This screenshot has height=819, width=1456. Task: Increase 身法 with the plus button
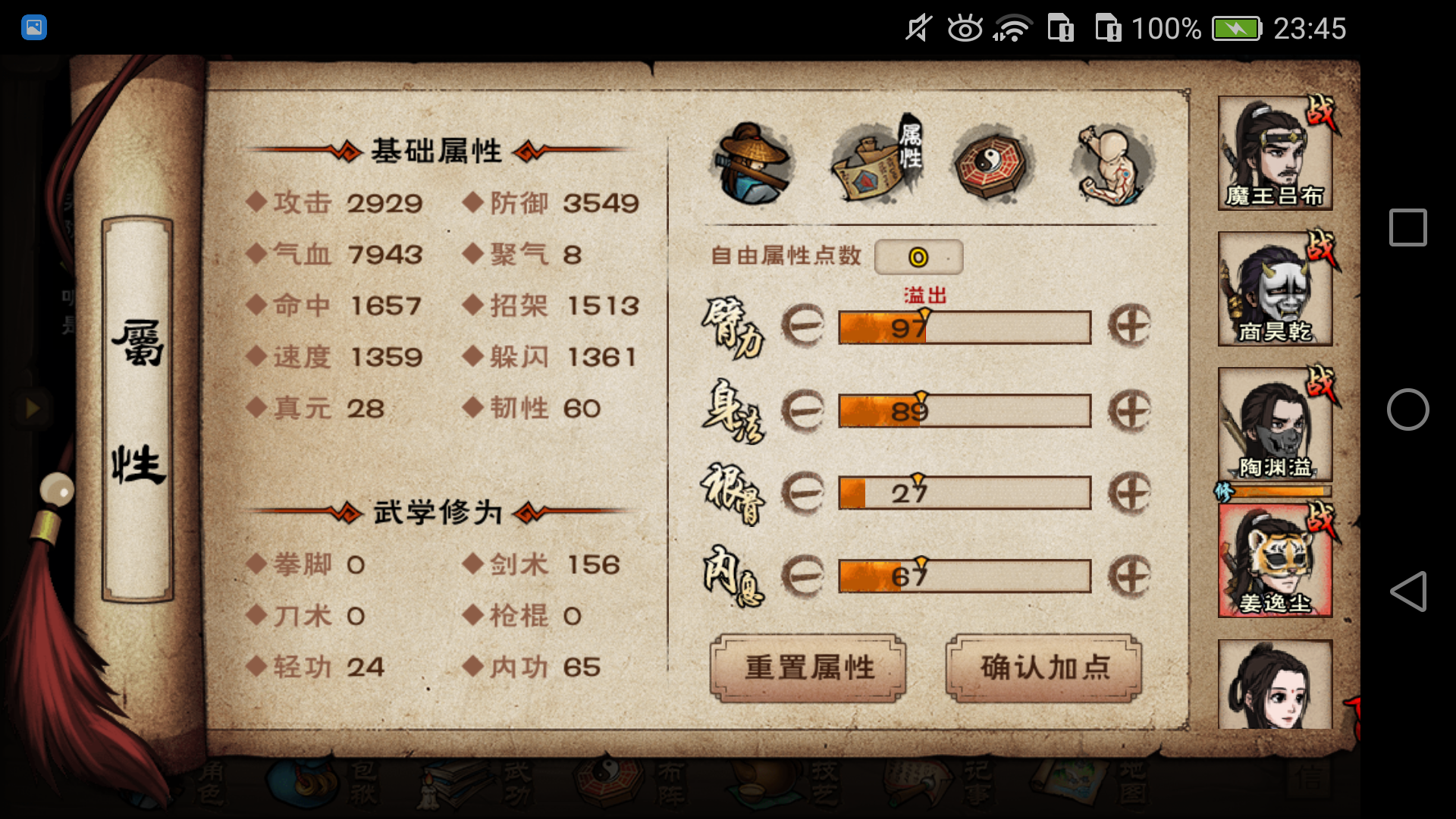click(1129, 412)
